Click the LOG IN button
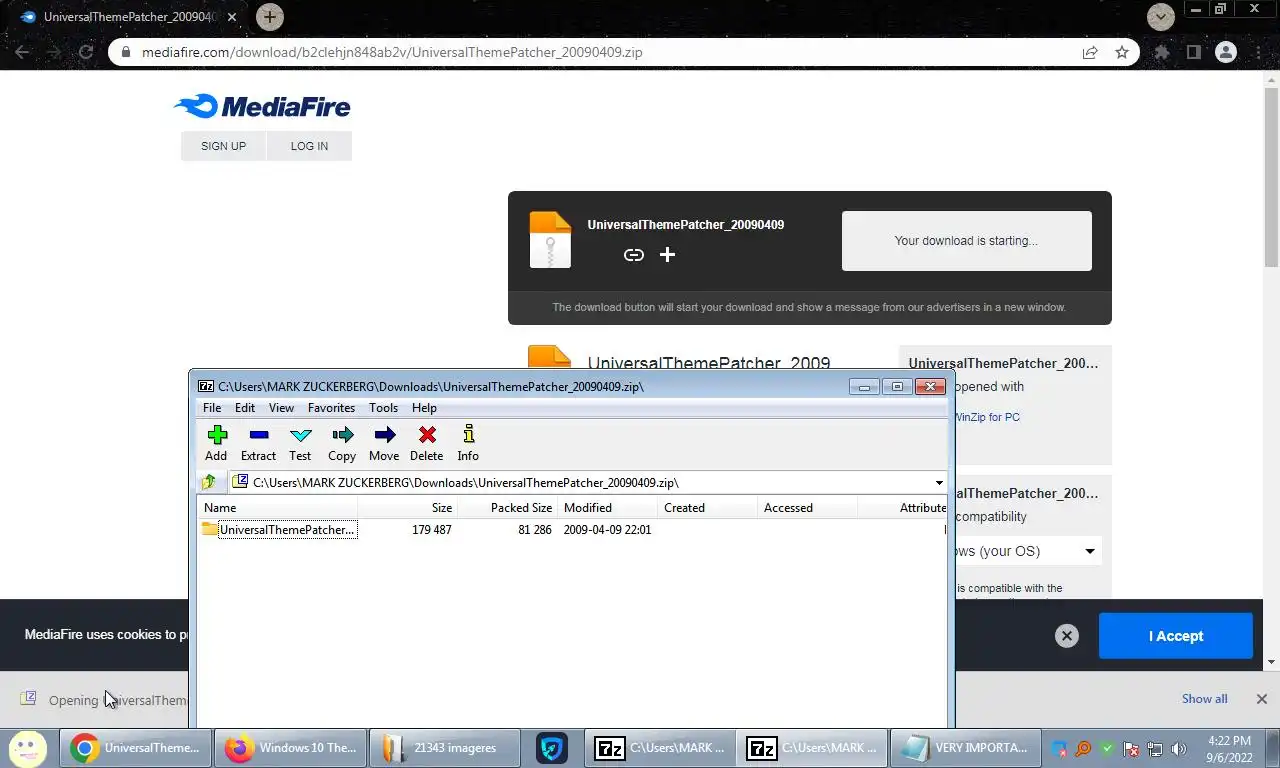The height and width of the screenshot is (768, 1280). tap(309, 146)
